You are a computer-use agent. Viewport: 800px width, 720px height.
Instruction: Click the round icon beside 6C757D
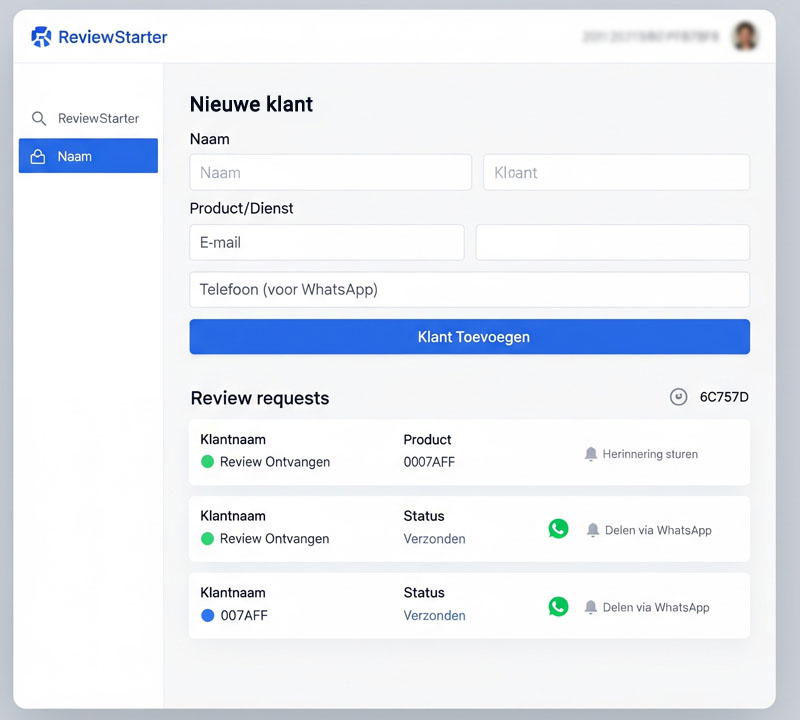(678, 397)
